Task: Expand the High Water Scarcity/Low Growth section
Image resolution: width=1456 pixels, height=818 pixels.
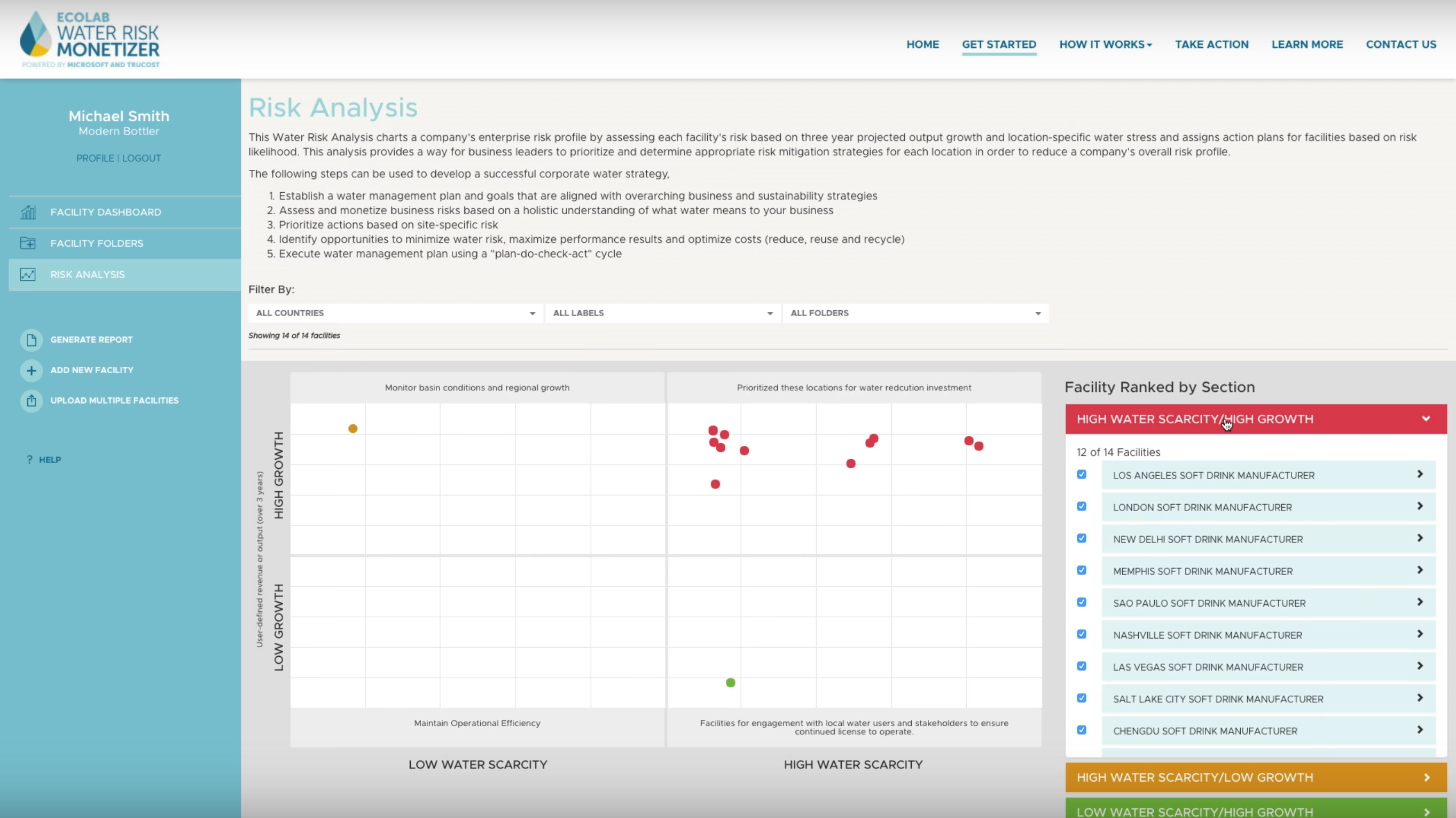Action: pos(1255,777)
